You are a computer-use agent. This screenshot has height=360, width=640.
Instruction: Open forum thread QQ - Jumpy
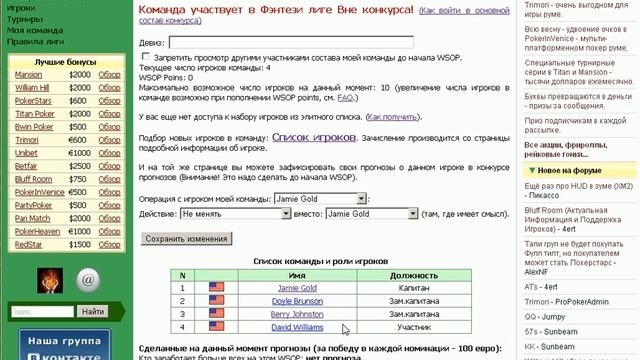[x=544, y=317]
